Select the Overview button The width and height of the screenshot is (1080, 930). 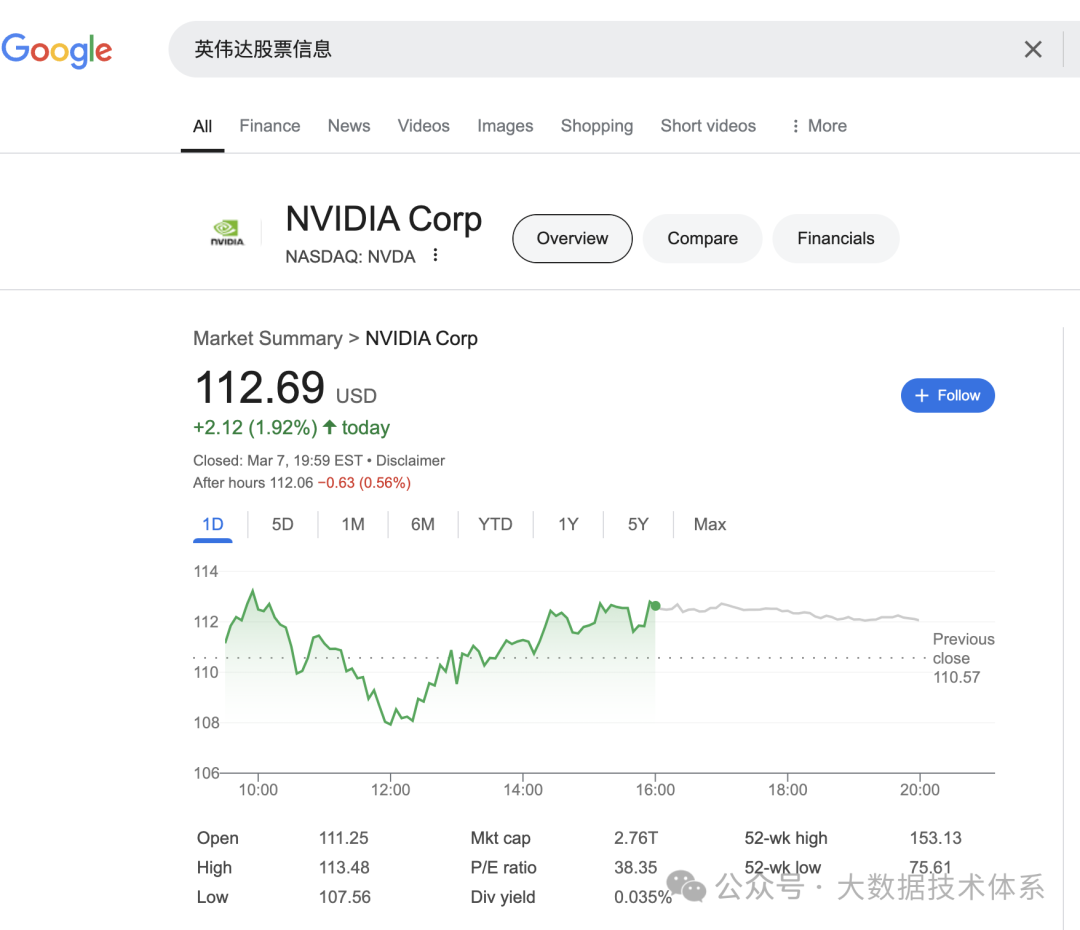point(572,238)
